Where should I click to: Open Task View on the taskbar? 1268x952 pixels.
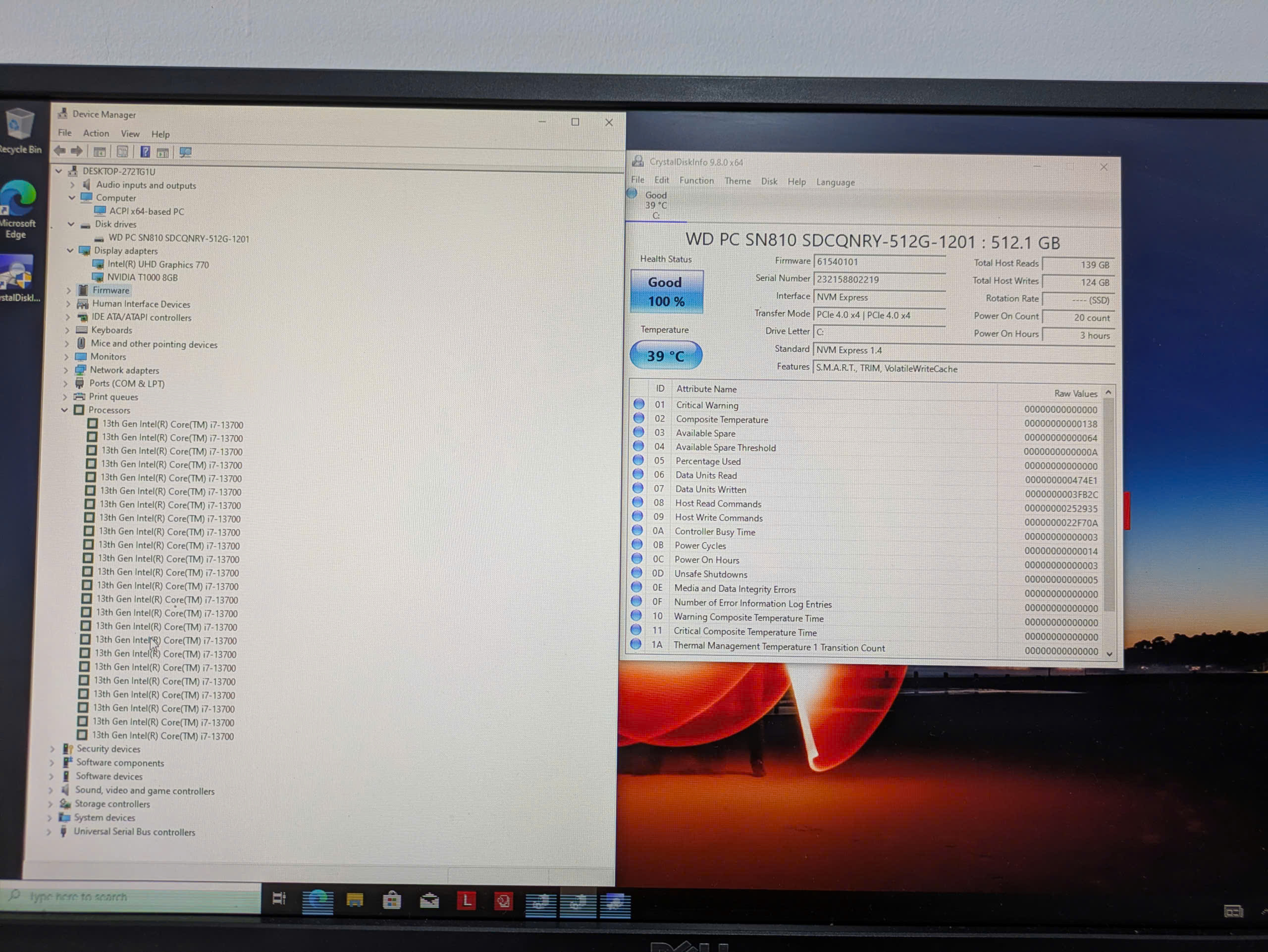279,899
